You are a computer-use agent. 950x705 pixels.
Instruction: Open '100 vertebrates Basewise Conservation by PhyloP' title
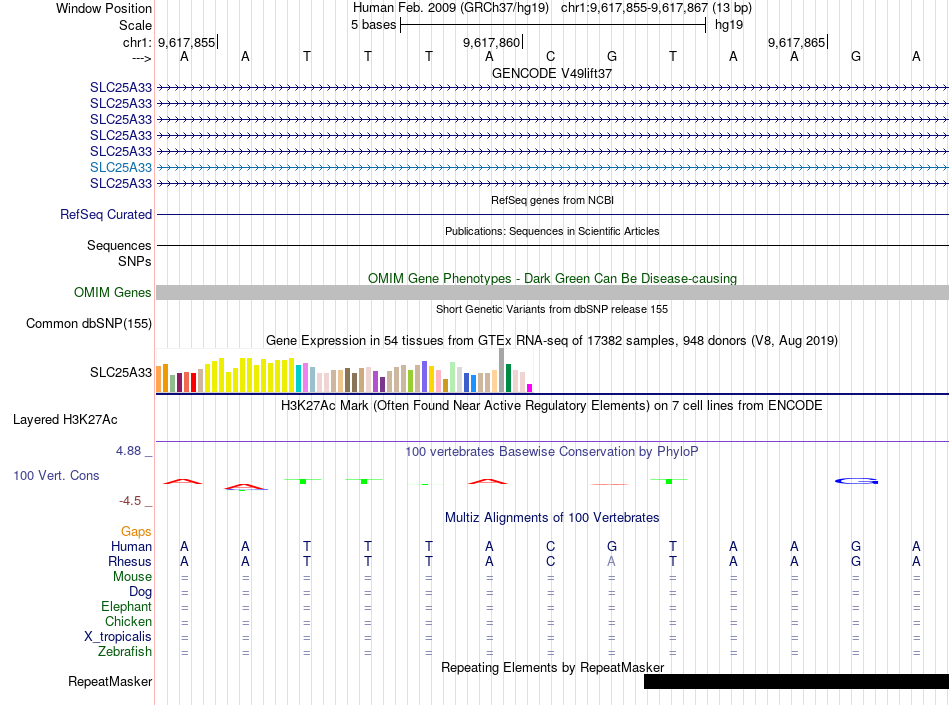click(x=552, y=451)
